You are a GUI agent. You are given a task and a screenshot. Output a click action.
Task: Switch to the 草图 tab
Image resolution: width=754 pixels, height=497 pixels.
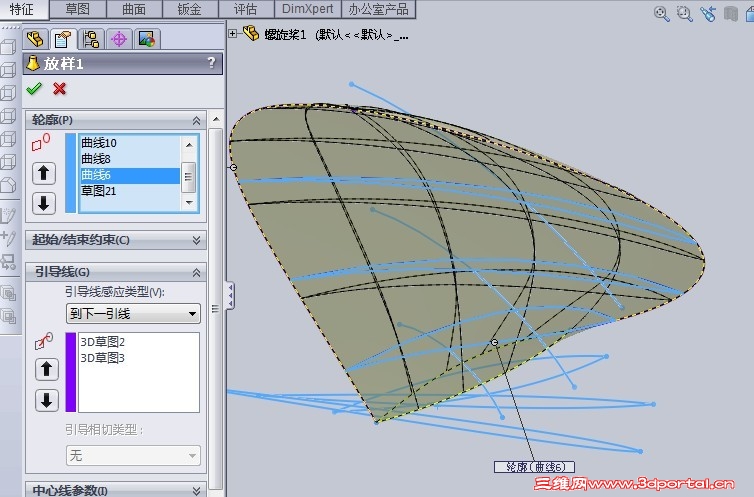[77, 9]
